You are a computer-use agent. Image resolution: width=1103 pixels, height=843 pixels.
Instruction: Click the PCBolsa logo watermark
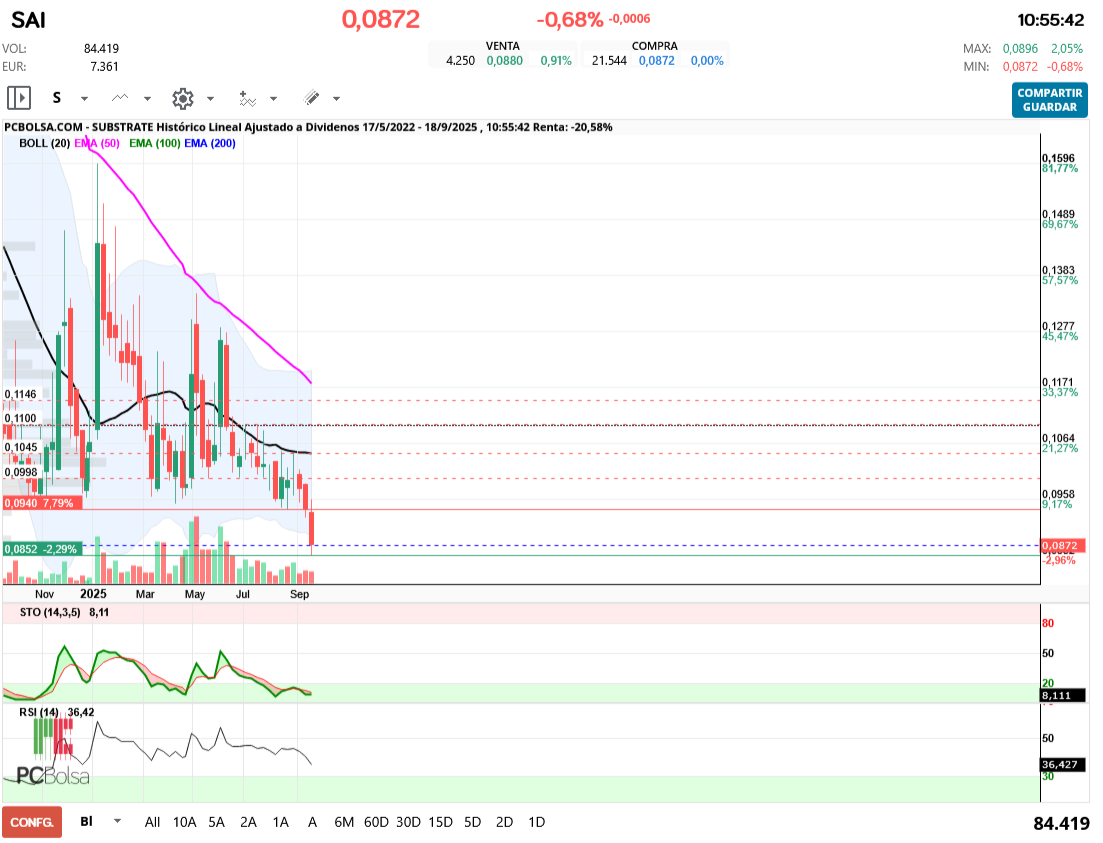54,775
